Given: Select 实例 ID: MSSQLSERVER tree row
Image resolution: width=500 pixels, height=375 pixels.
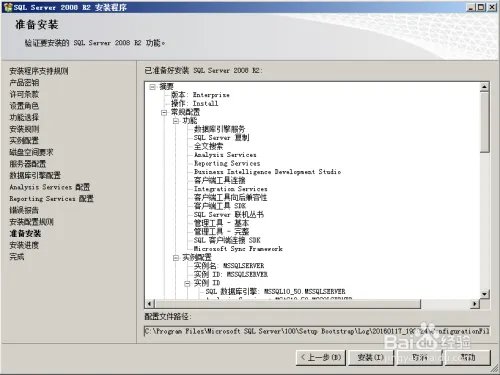Looking at the screenshot, I should pyautogui.click(x=231, y=275).
